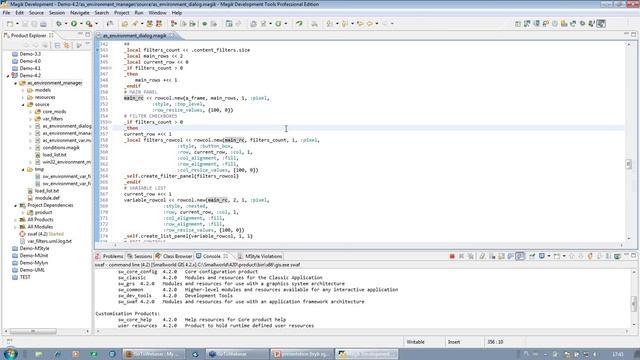Expand the All Products node
Image resolution: width=640 pixels, height=360 pixels.
pos(16,220)
